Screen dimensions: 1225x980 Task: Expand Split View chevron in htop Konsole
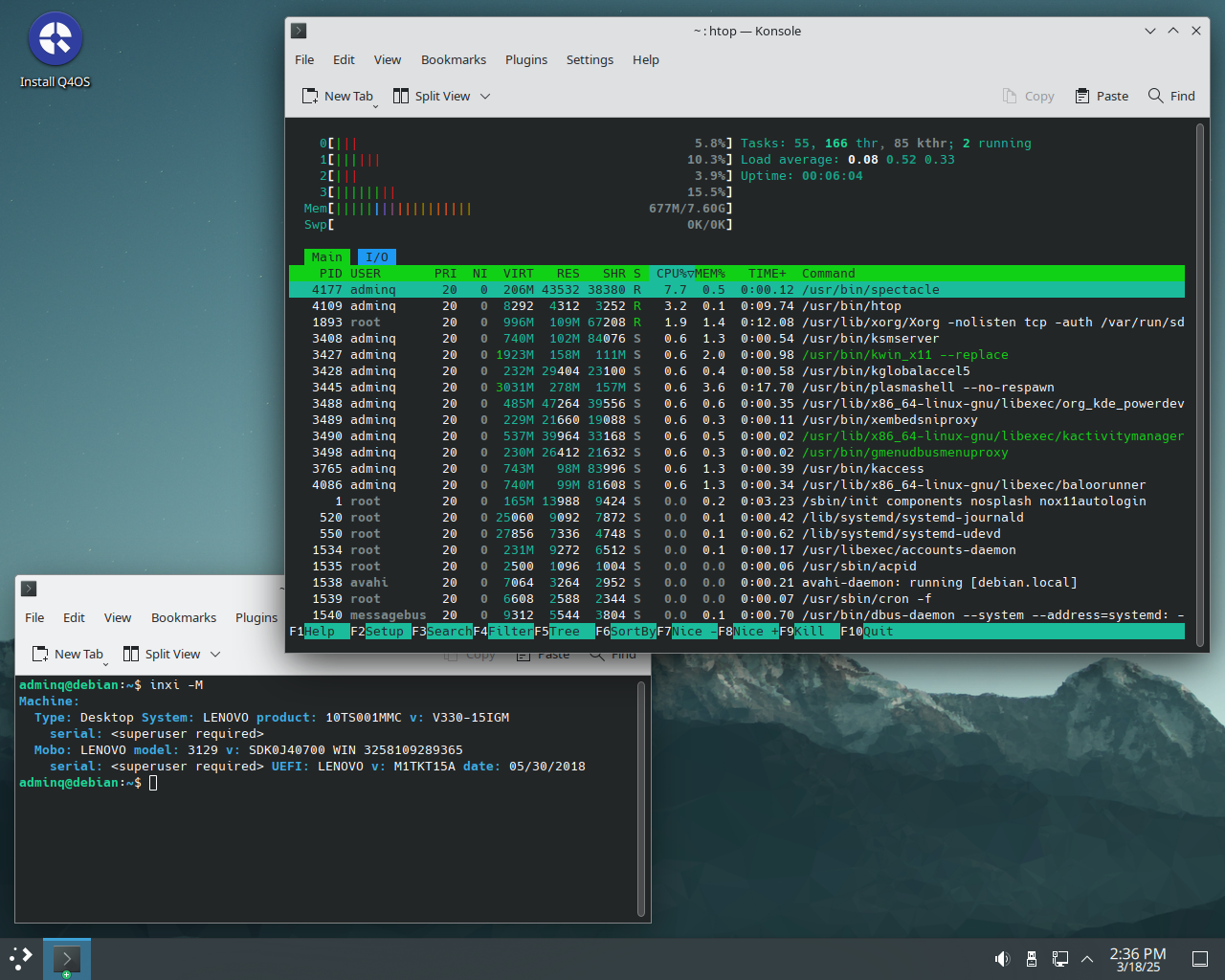(485, 96)
